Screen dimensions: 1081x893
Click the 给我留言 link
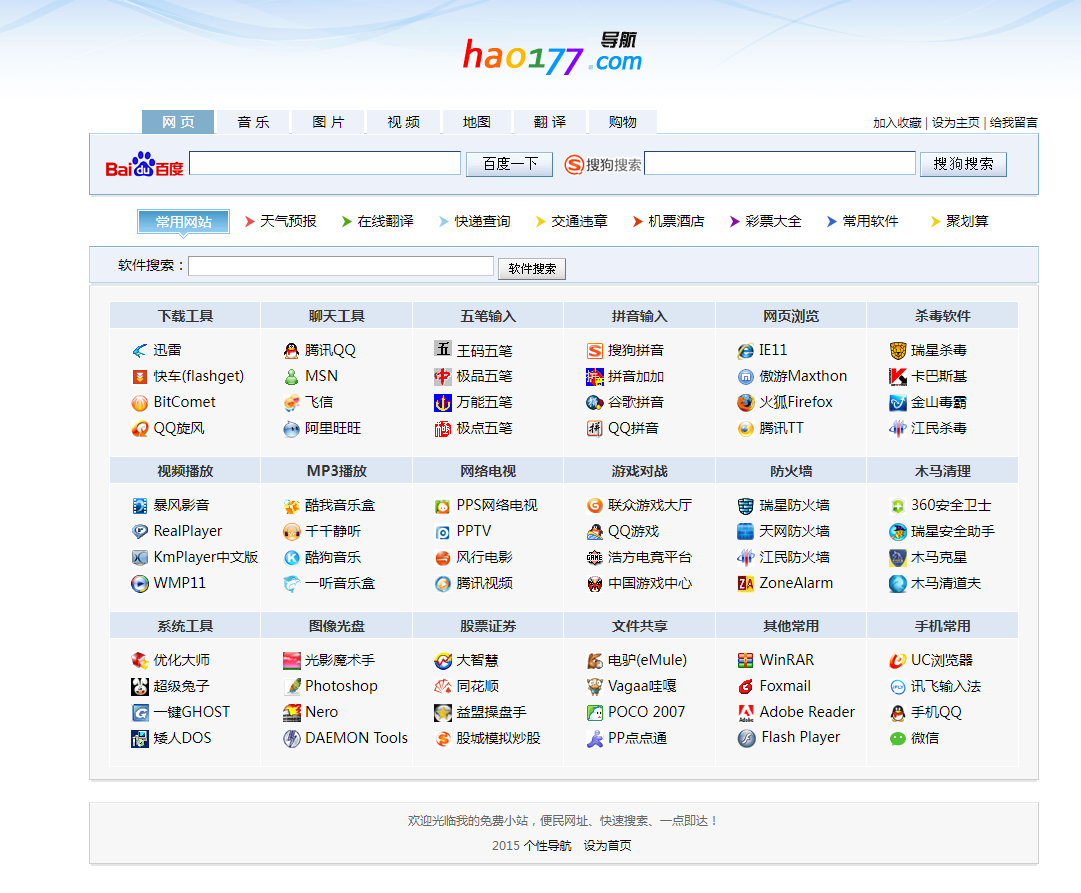point(1013,123)
